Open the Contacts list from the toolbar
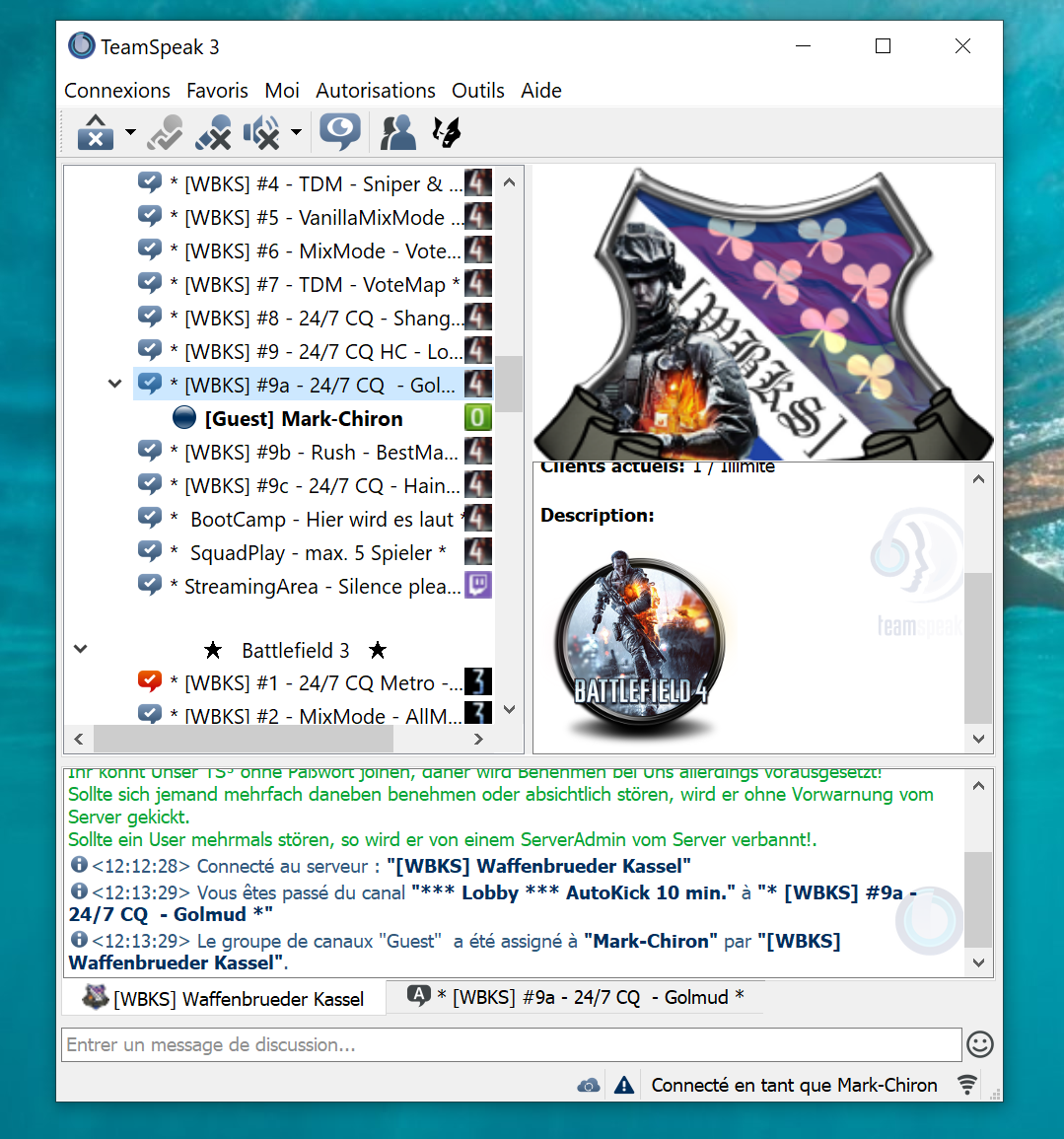1064x1139 pixels. coord(398,132)
